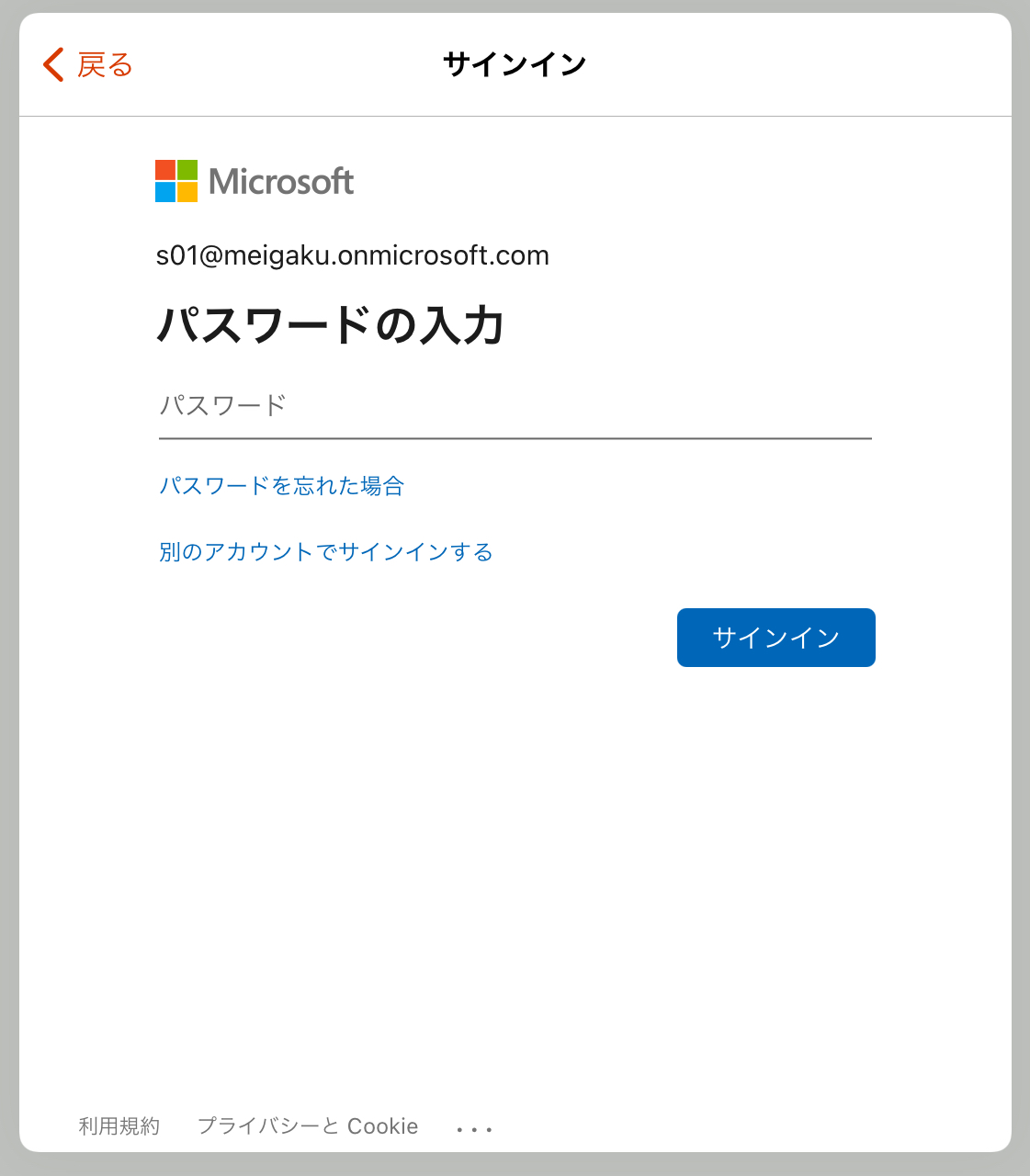Image resolution: width=1030 pixels, height=1176 pixels.
Task: Go back with the 戻る label
Action: (105, 64)
